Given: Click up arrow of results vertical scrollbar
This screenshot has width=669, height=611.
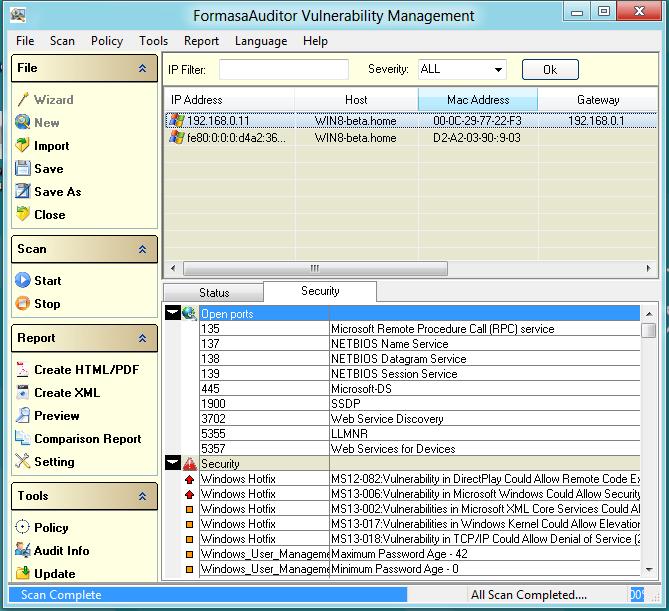Looking at the screenshot, I should pos(649,314).
